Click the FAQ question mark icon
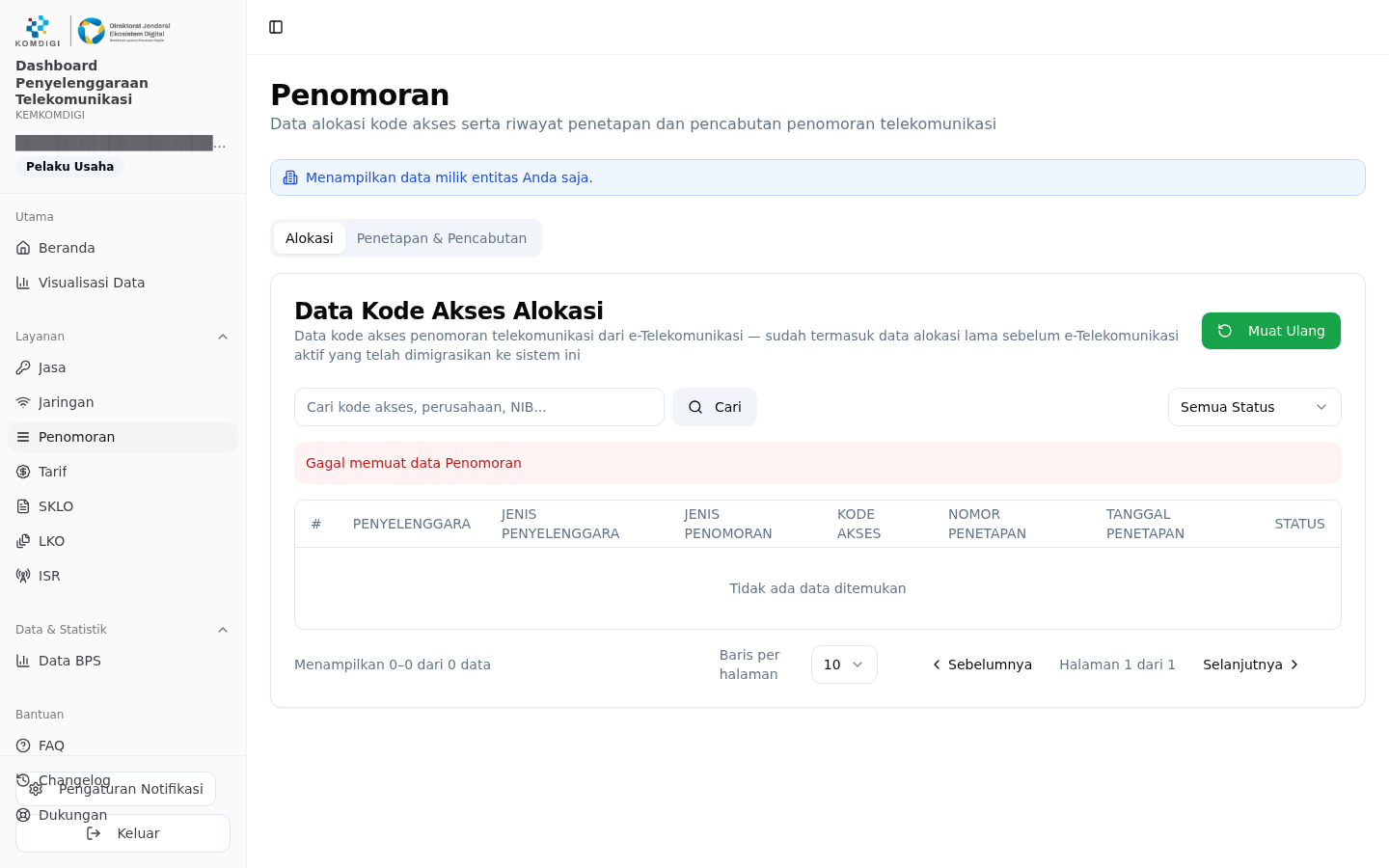 (x=23, y=746)
